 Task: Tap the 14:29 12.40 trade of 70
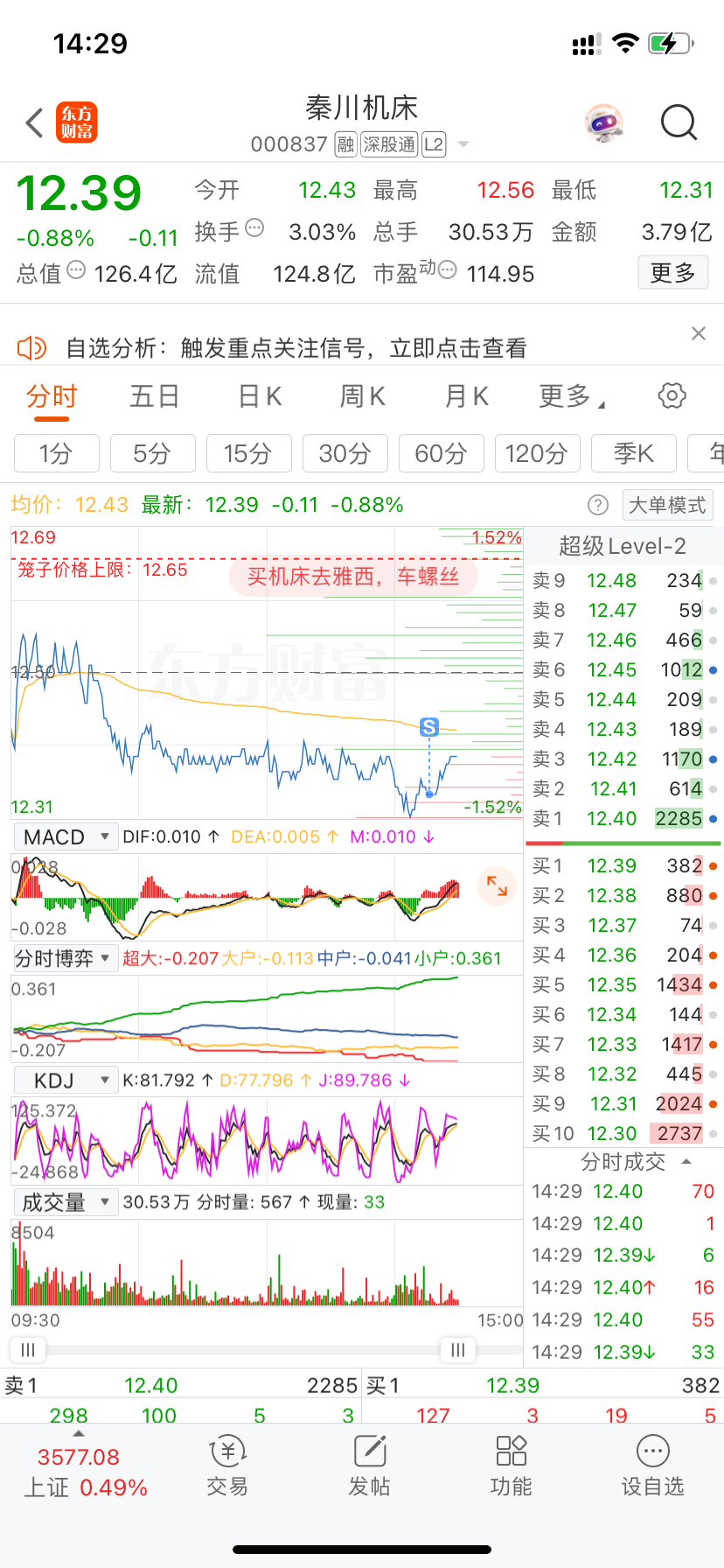(x=623, y=1192)
